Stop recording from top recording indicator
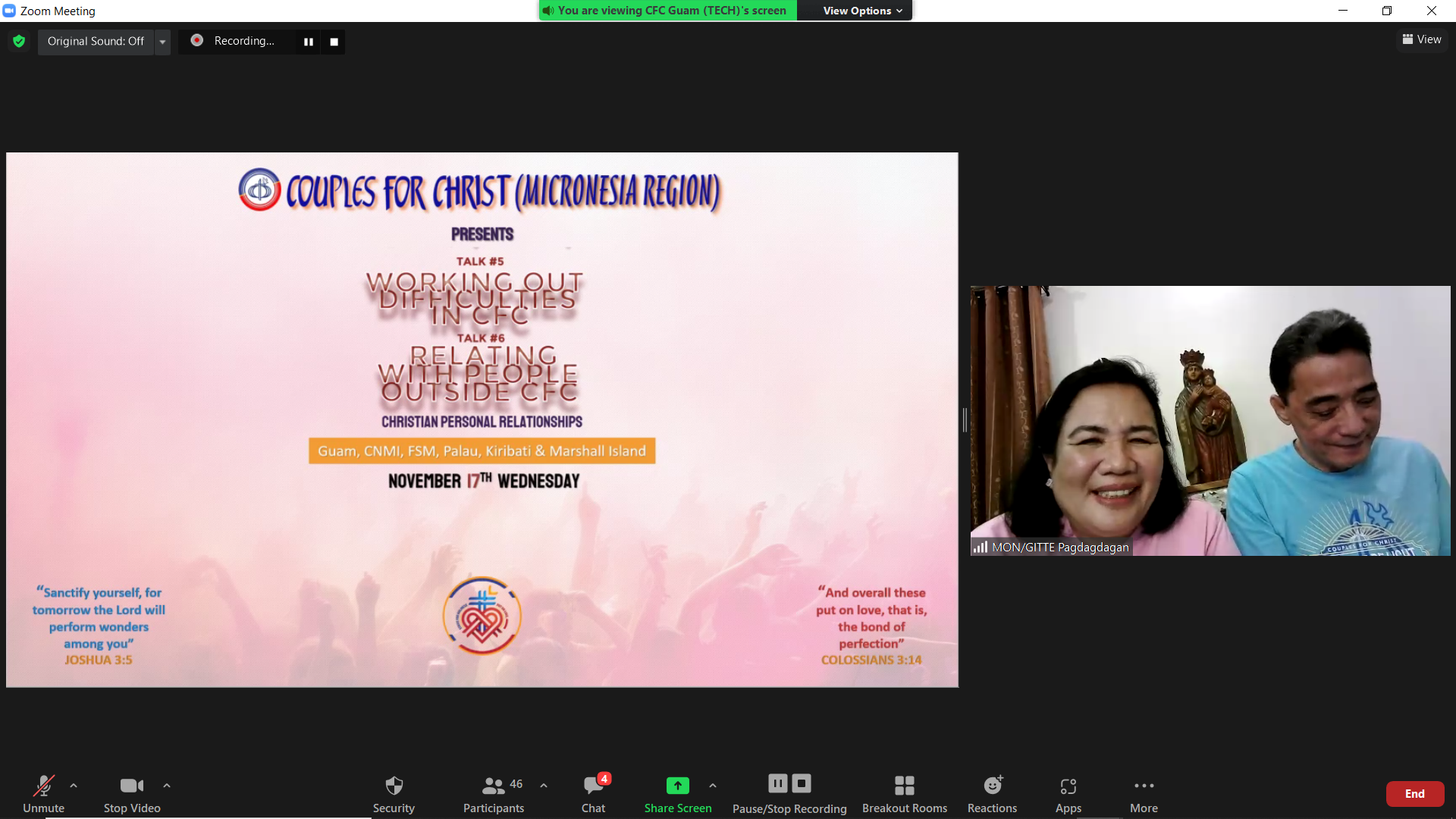Viewport: 1456px width, 819px height. tap(334, 42)
